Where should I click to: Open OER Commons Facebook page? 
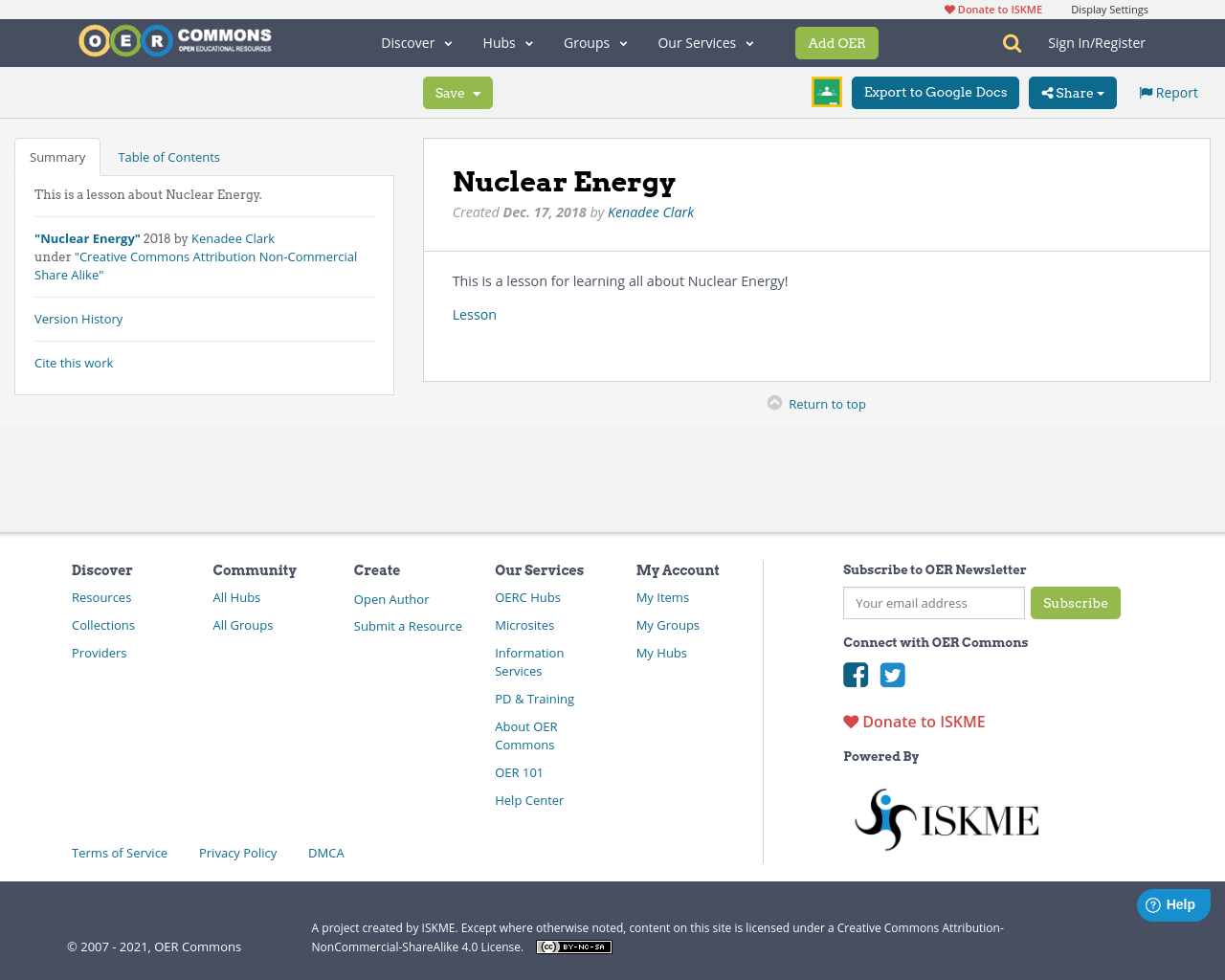click(x=856, y=676)
